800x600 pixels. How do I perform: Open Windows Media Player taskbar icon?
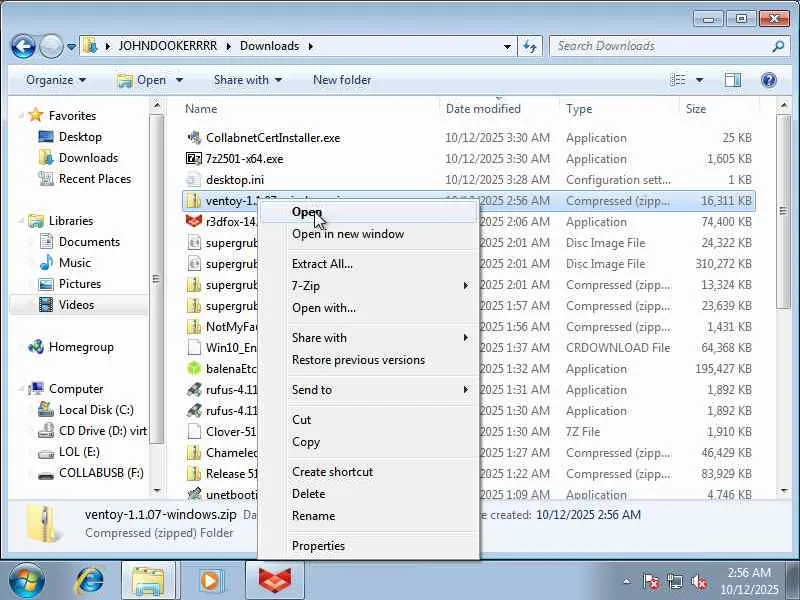click(210, 581)
